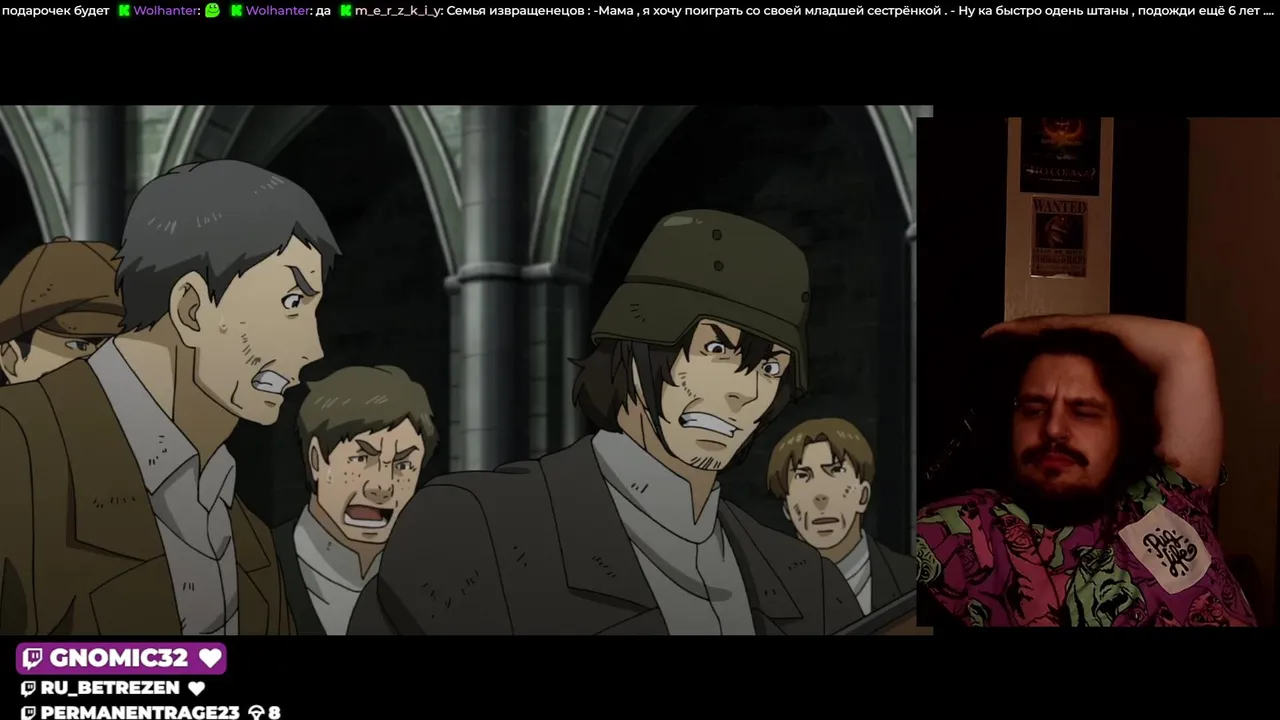Click the Wolhanter name followed by the emote
1280x720 pixels.
(x=166, y=11)
